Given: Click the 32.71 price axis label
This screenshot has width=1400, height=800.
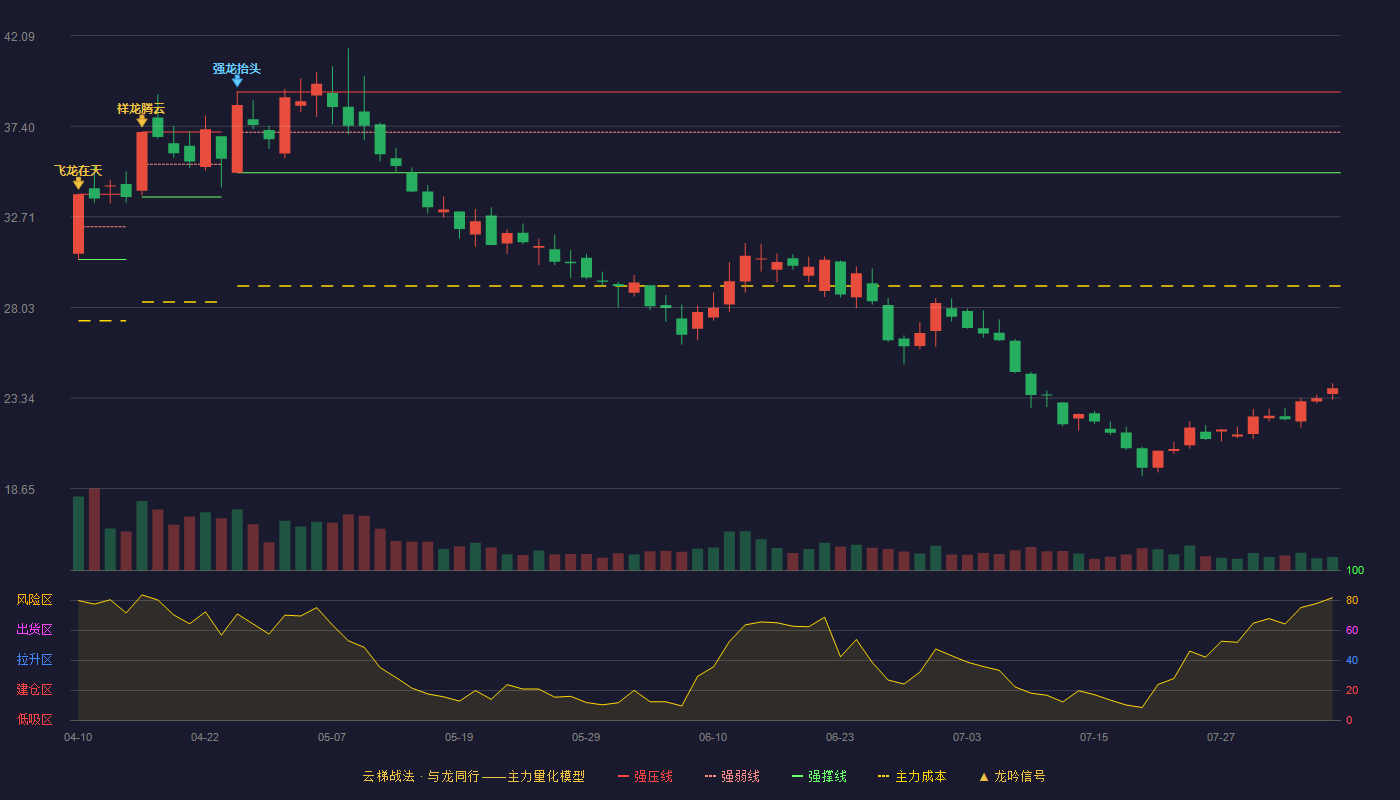Looking at the screenshot, I should [19, 217].
